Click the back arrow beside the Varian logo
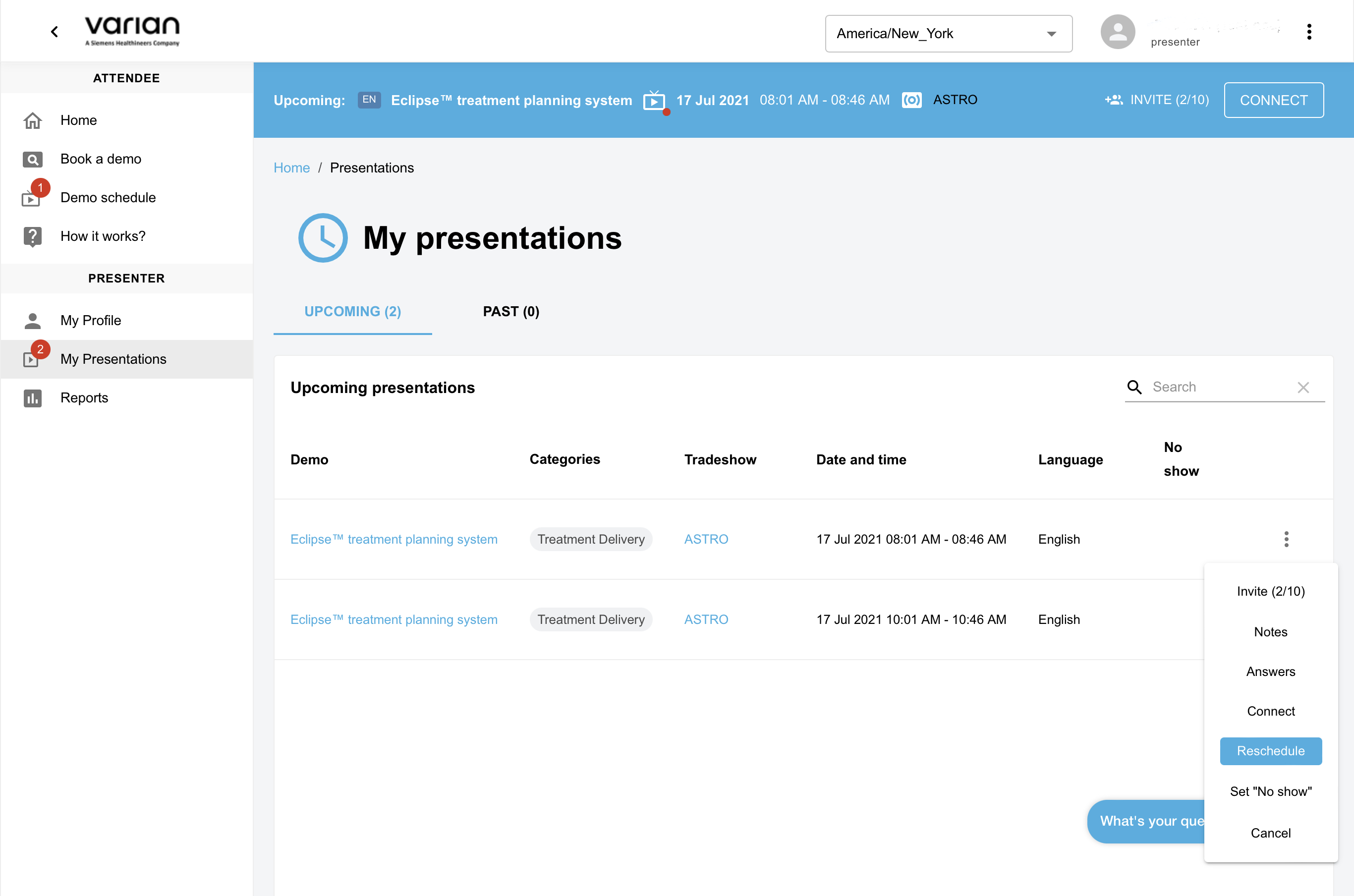The image size is (1354, 896). point(55,32)
